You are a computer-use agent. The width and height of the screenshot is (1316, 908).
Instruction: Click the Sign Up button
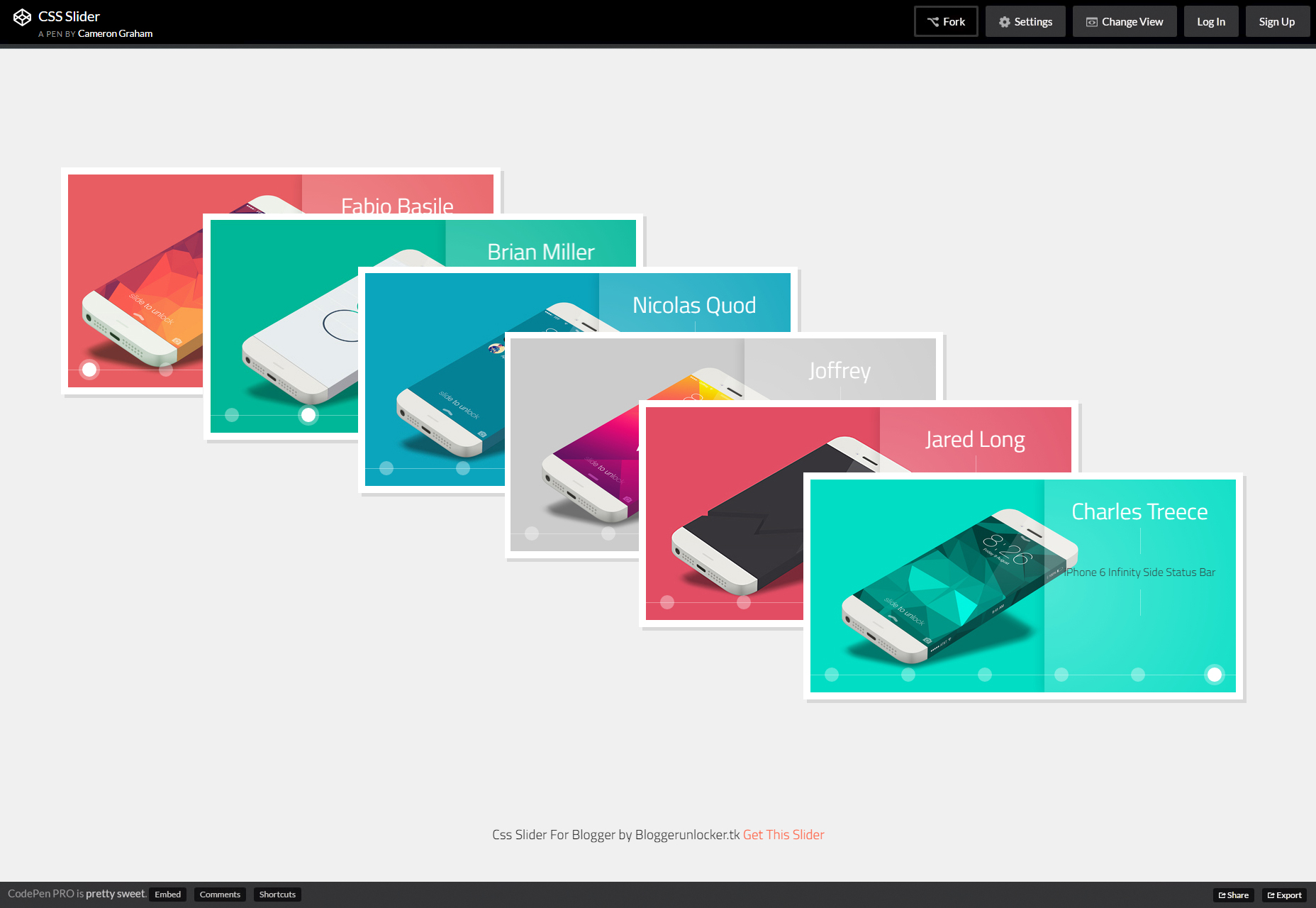pos(1277,22)
